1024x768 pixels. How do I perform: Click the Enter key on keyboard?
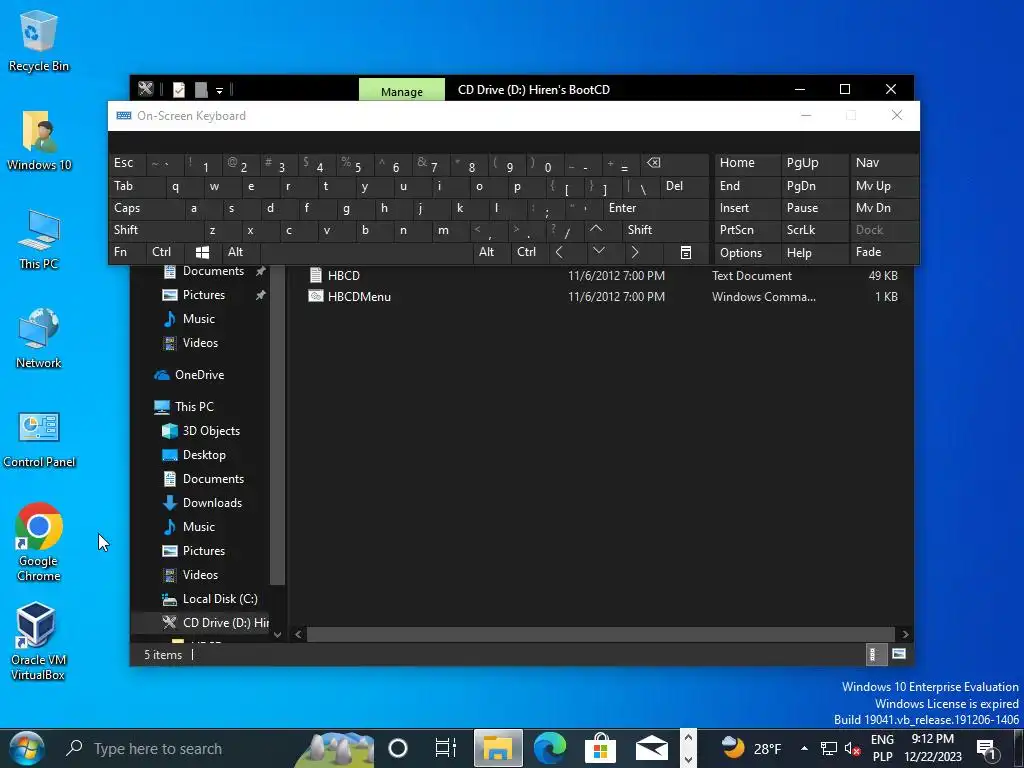click(x=656, y=208)
